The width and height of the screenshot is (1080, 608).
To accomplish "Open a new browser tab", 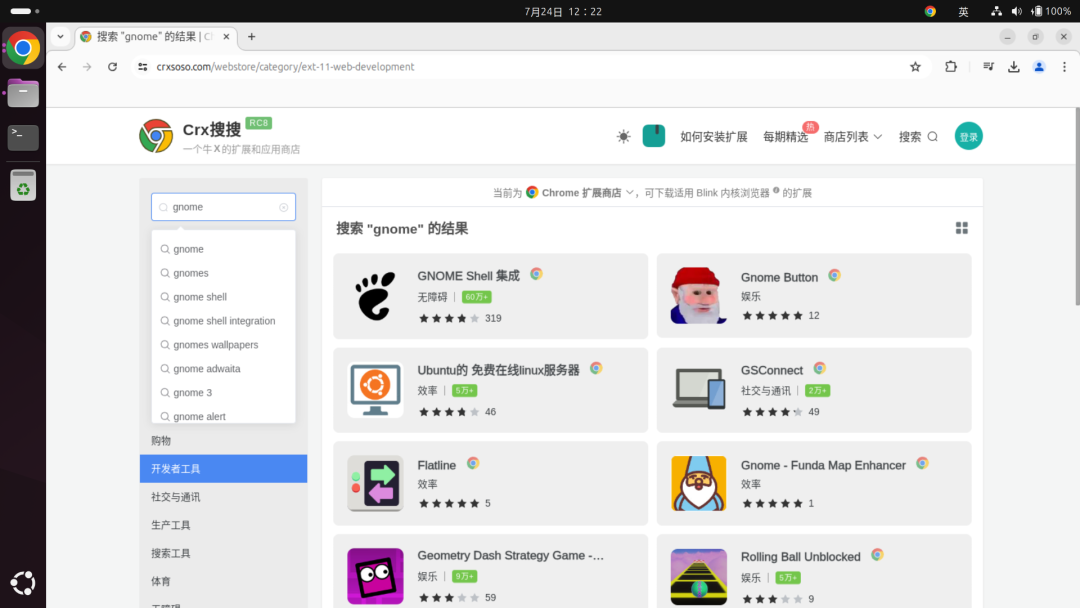I will (x=251, y=36).
